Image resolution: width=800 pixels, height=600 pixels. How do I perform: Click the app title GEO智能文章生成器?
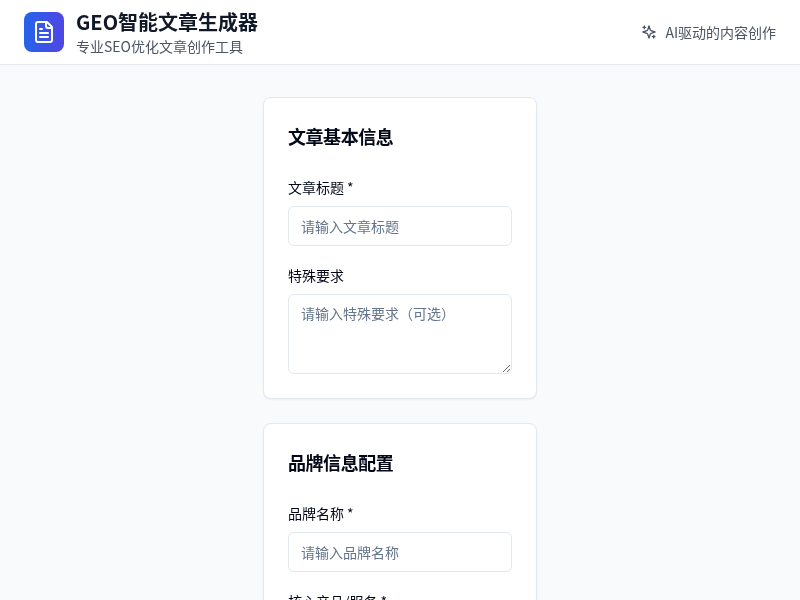(x=166, y=23)
